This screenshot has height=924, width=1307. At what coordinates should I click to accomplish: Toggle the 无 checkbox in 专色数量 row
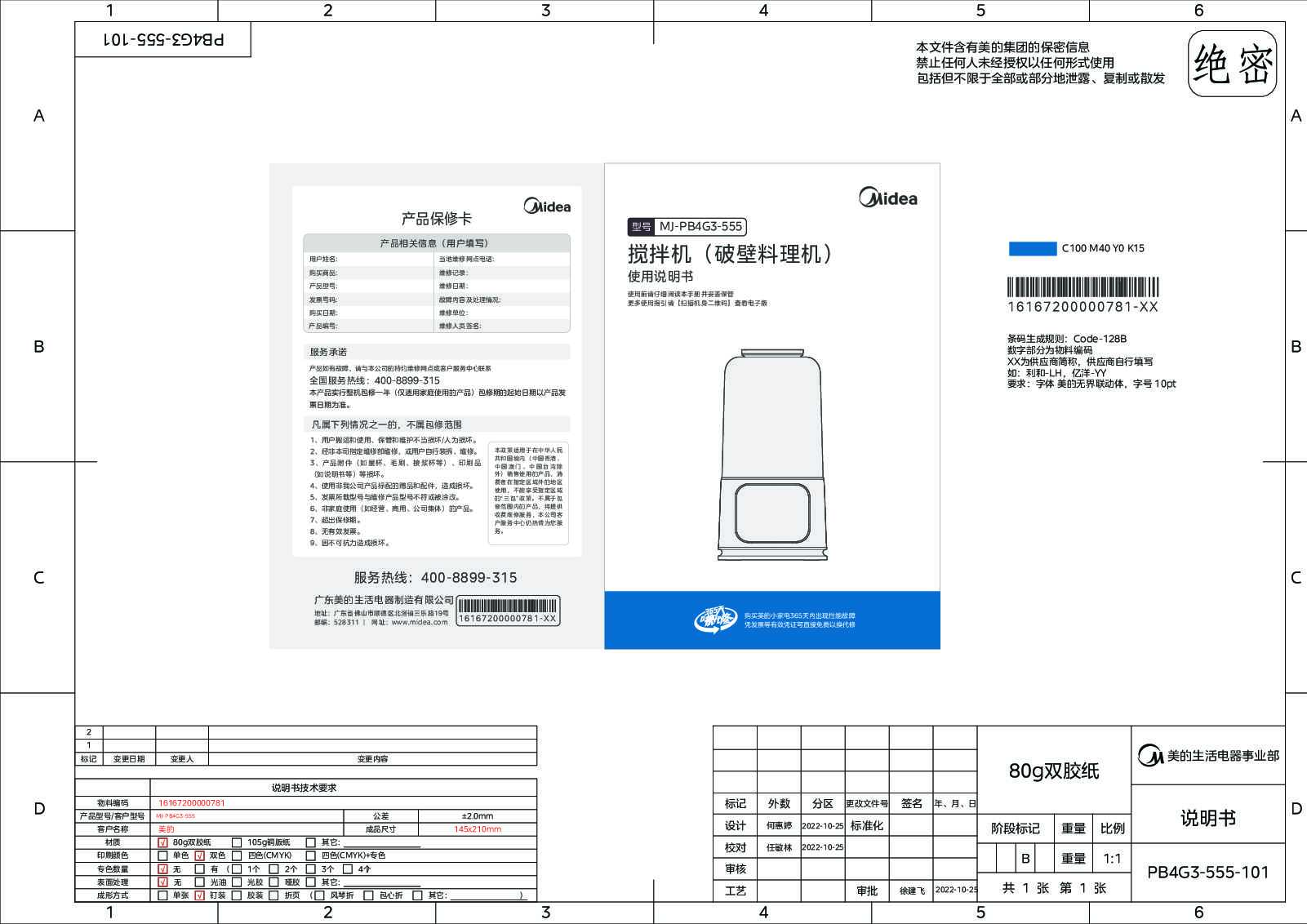click(162, 869)
